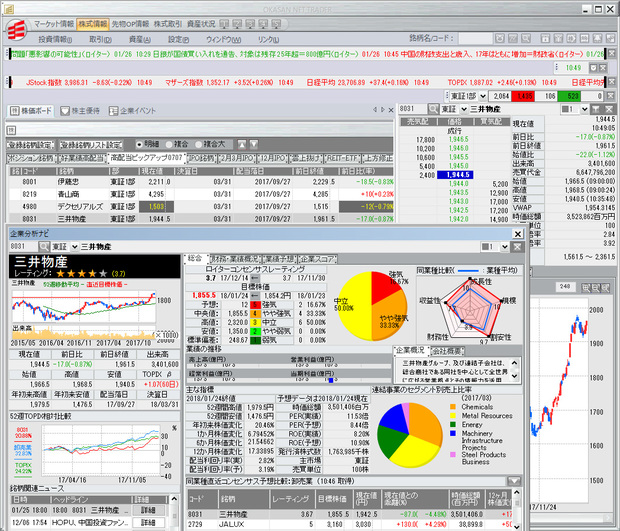This screenshot has width=620, height=531.
Task: Click 登録銘柄設定 button
Action: coord(30,145)
